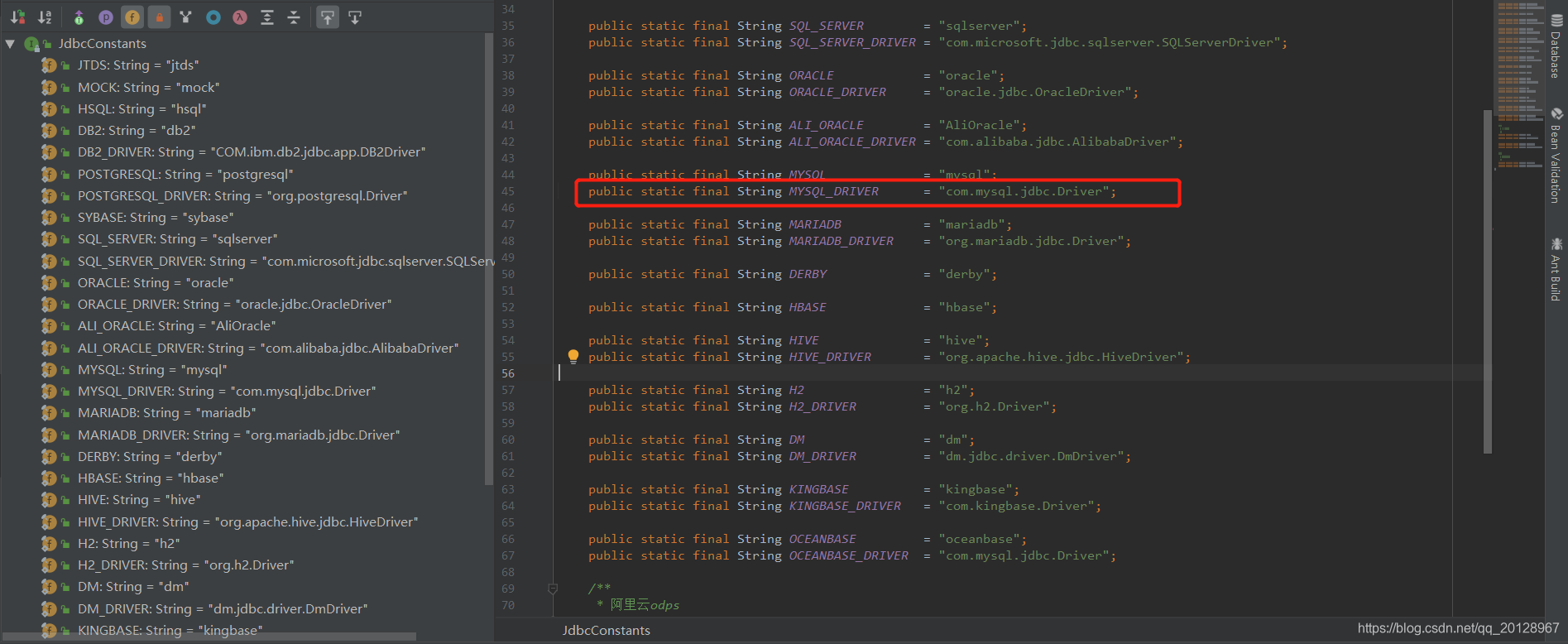Screen dimensions: 1568x644
Task: Select MARIADB_DRIVER field in tree
Action: (x=238, y=435)
